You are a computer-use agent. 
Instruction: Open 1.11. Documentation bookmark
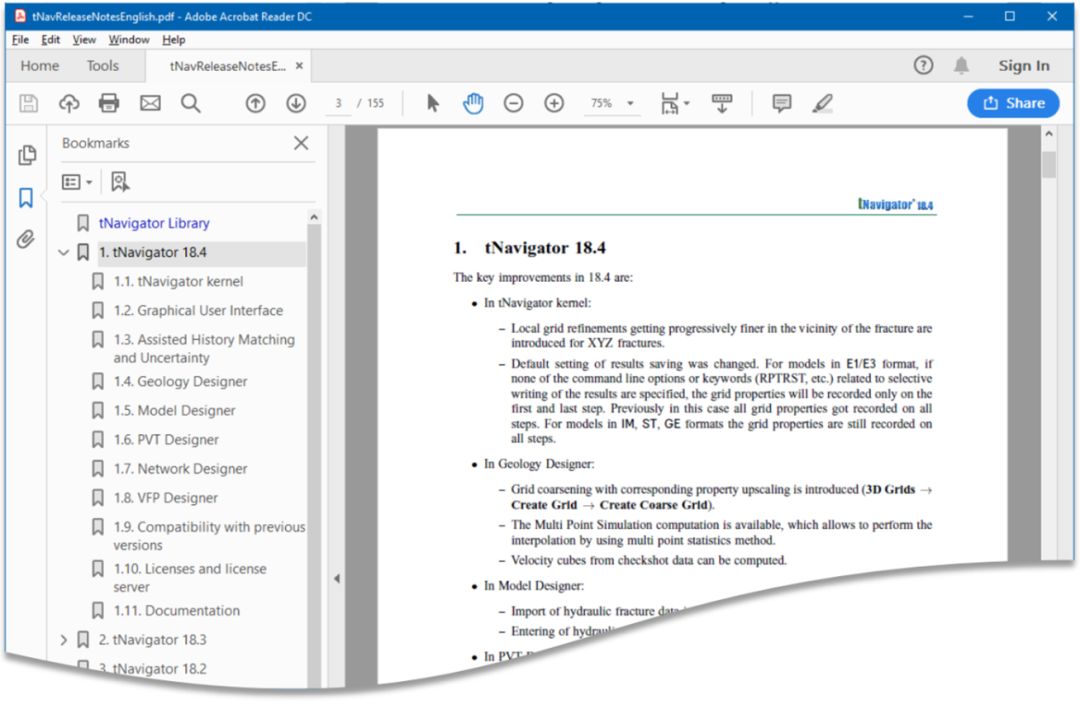click(x=177, y=611)
